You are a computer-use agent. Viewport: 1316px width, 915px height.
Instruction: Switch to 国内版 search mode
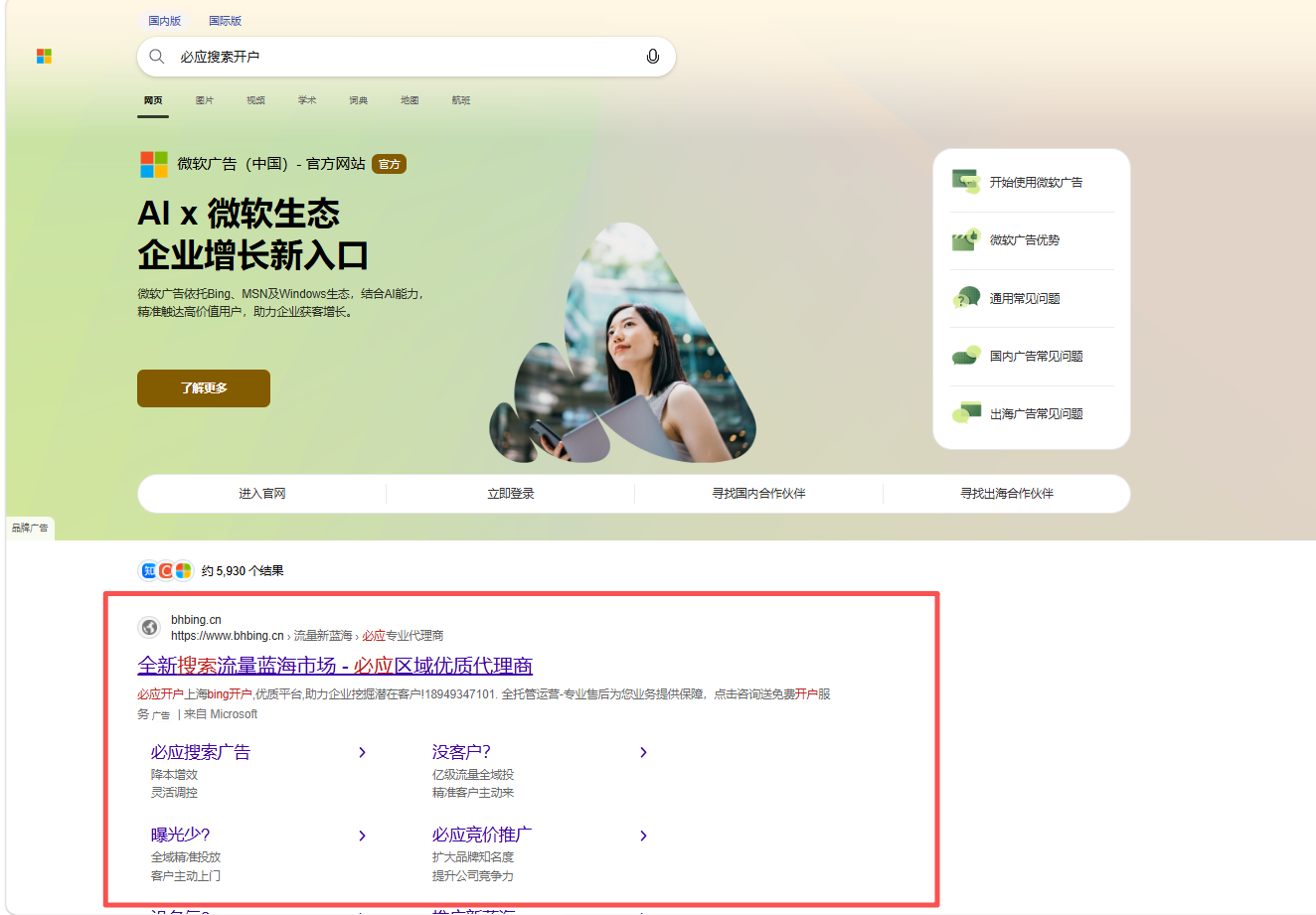[x=165, y=21]
